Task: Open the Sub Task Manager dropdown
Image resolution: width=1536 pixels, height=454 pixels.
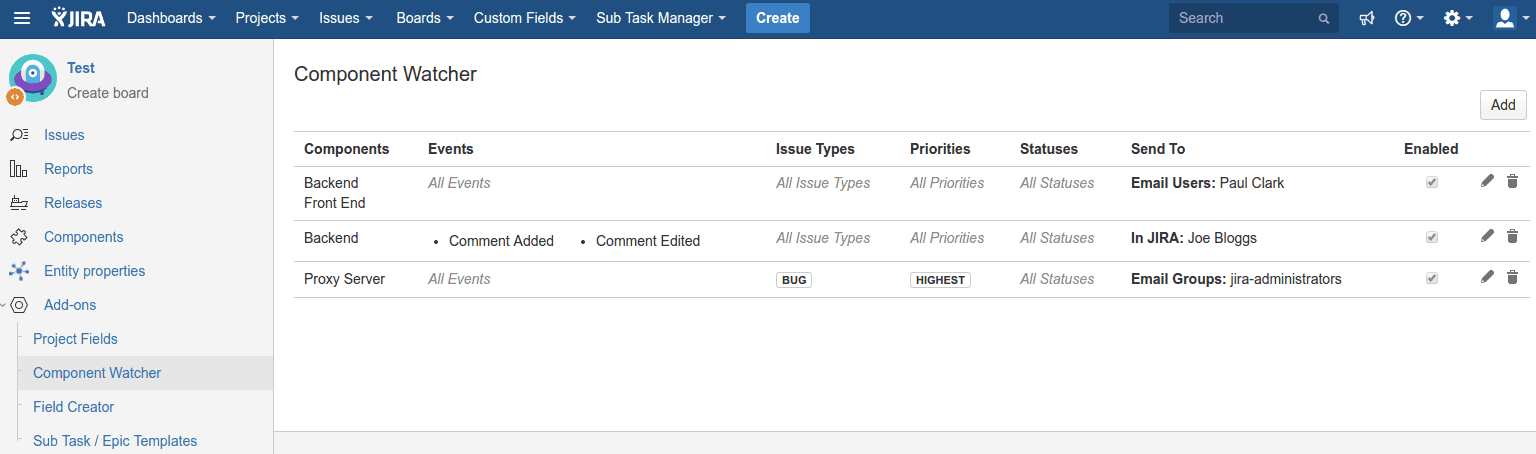Action: pos(661,18)
